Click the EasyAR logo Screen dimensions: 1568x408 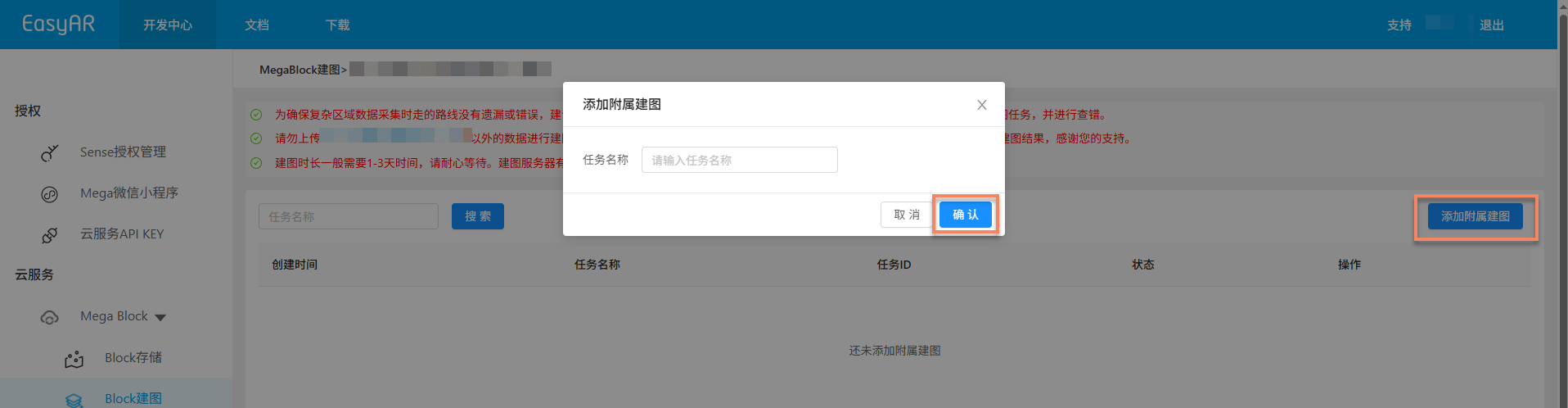[x=58, y=24]
